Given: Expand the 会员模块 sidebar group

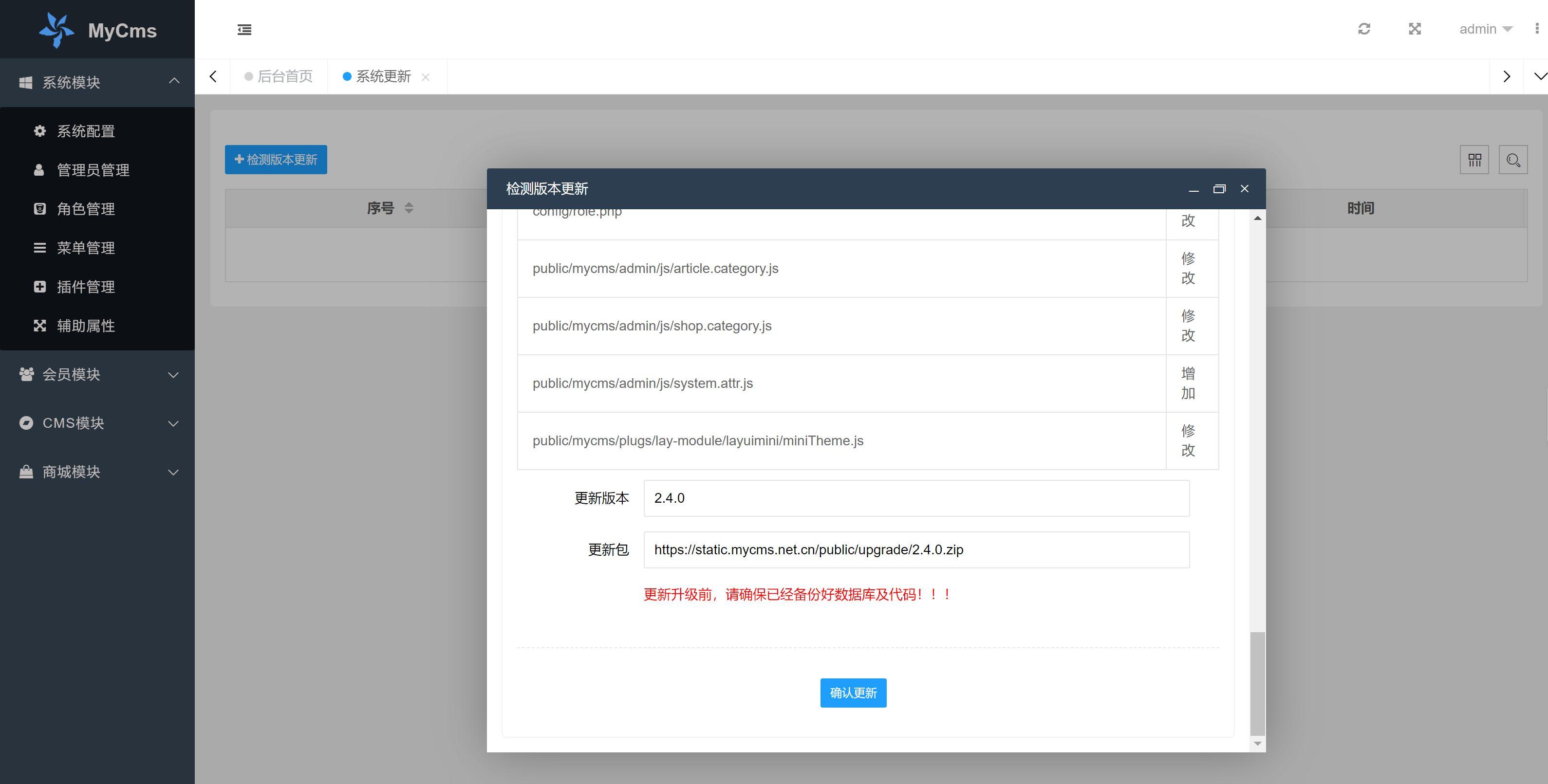Looking at the screenshot, I should (97, 374).
